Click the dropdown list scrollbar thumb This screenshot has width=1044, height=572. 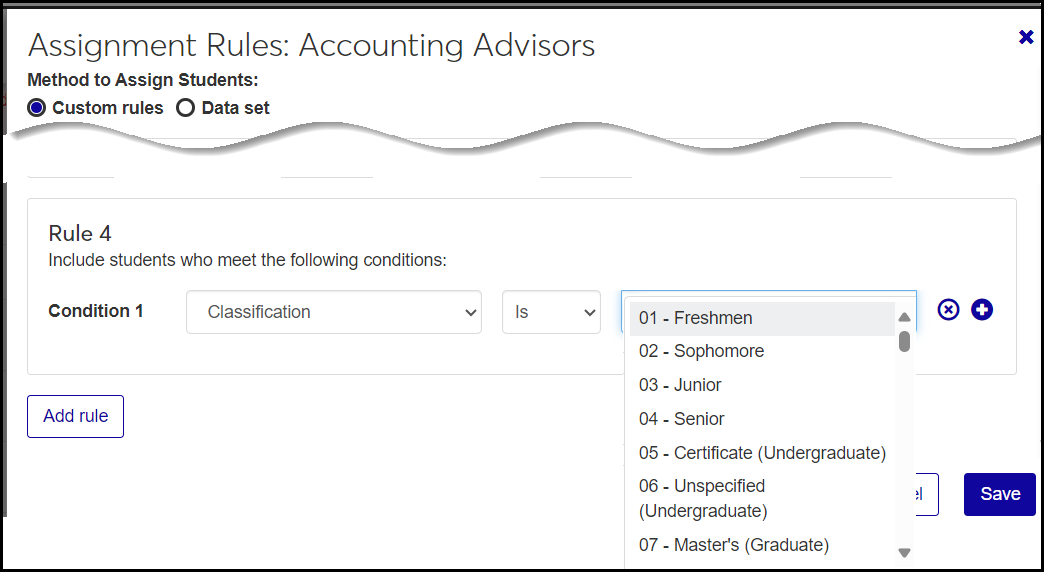[x=904, y=342]
